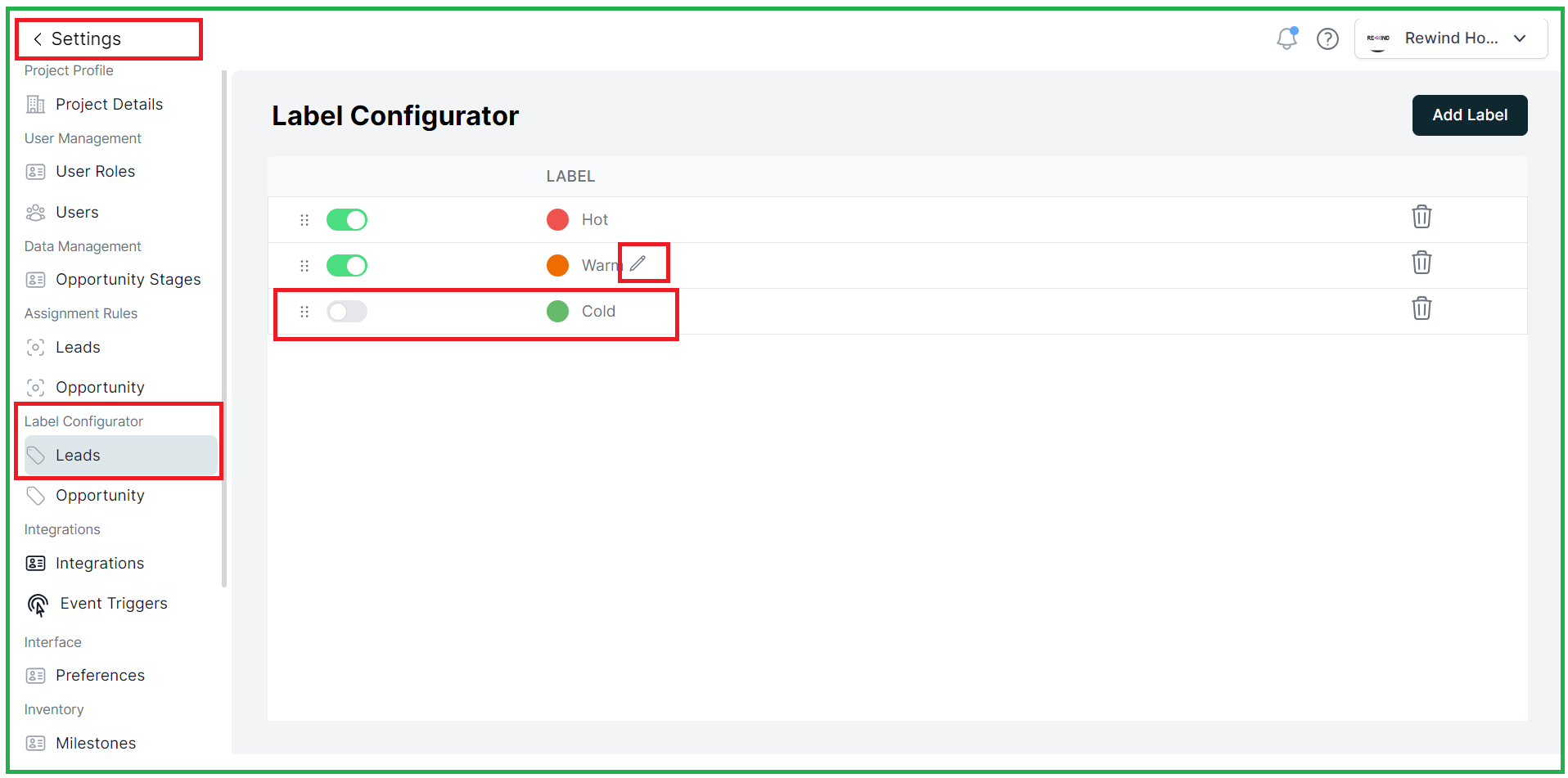Enable the Cold label toggle

tap(347, 312)
